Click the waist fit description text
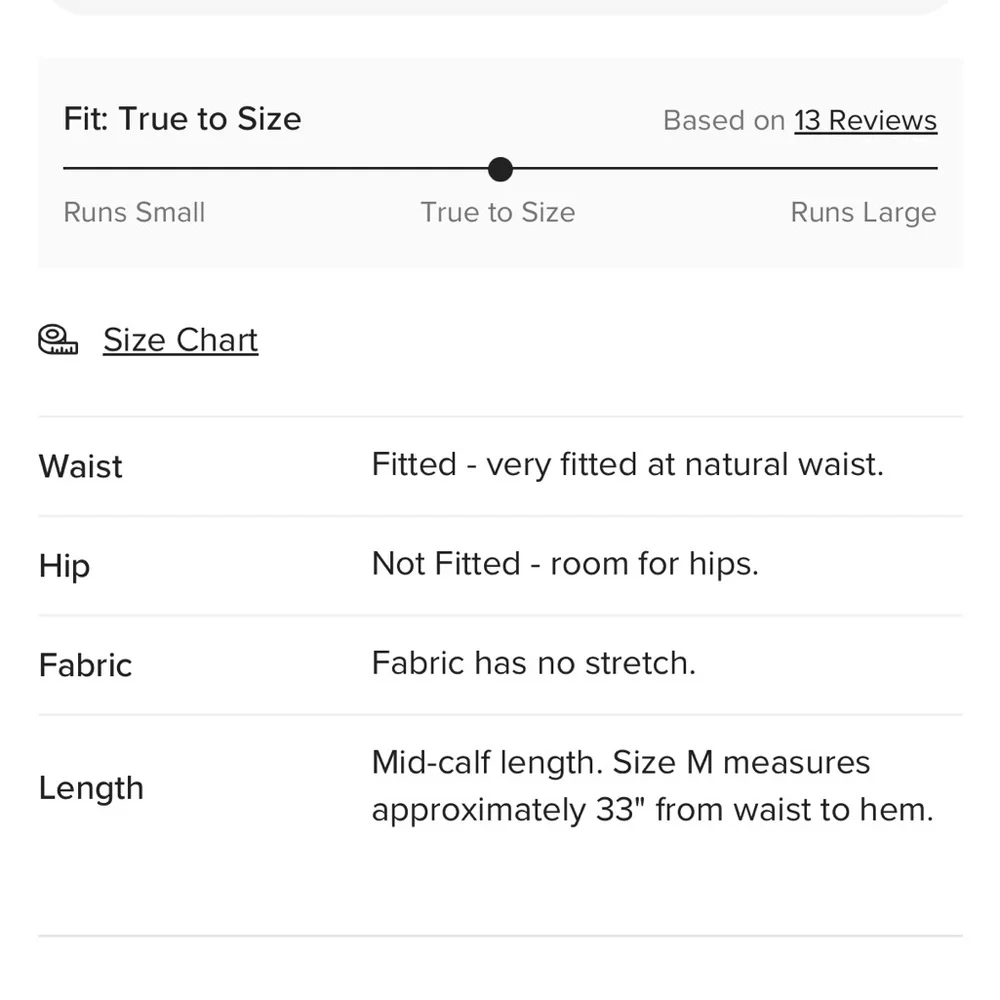Viewport: 1000px width, 1000px height. tap(628, 464)
